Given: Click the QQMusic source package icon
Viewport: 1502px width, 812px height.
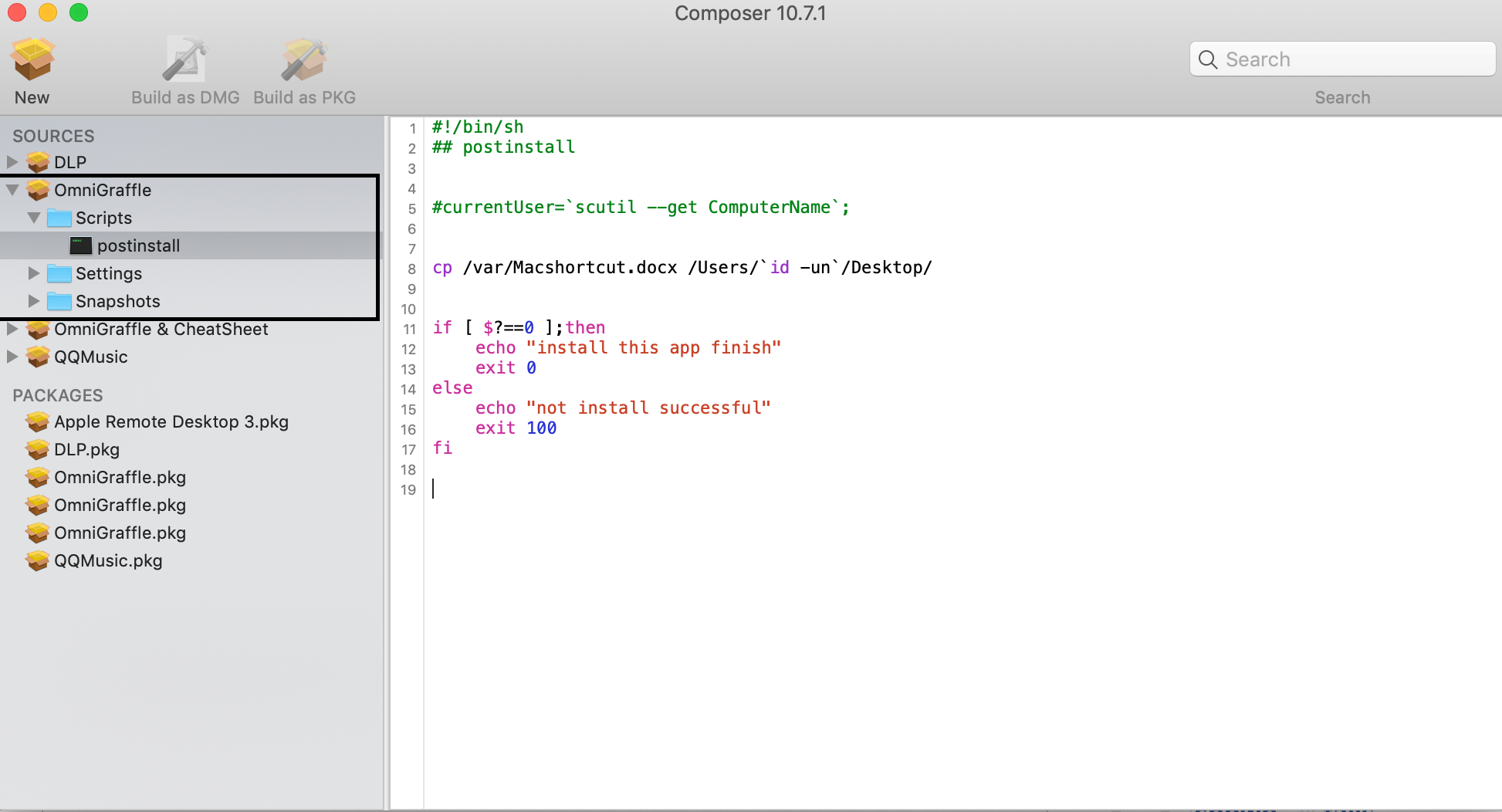Looking at the screenshot, I should coord(38,357).
